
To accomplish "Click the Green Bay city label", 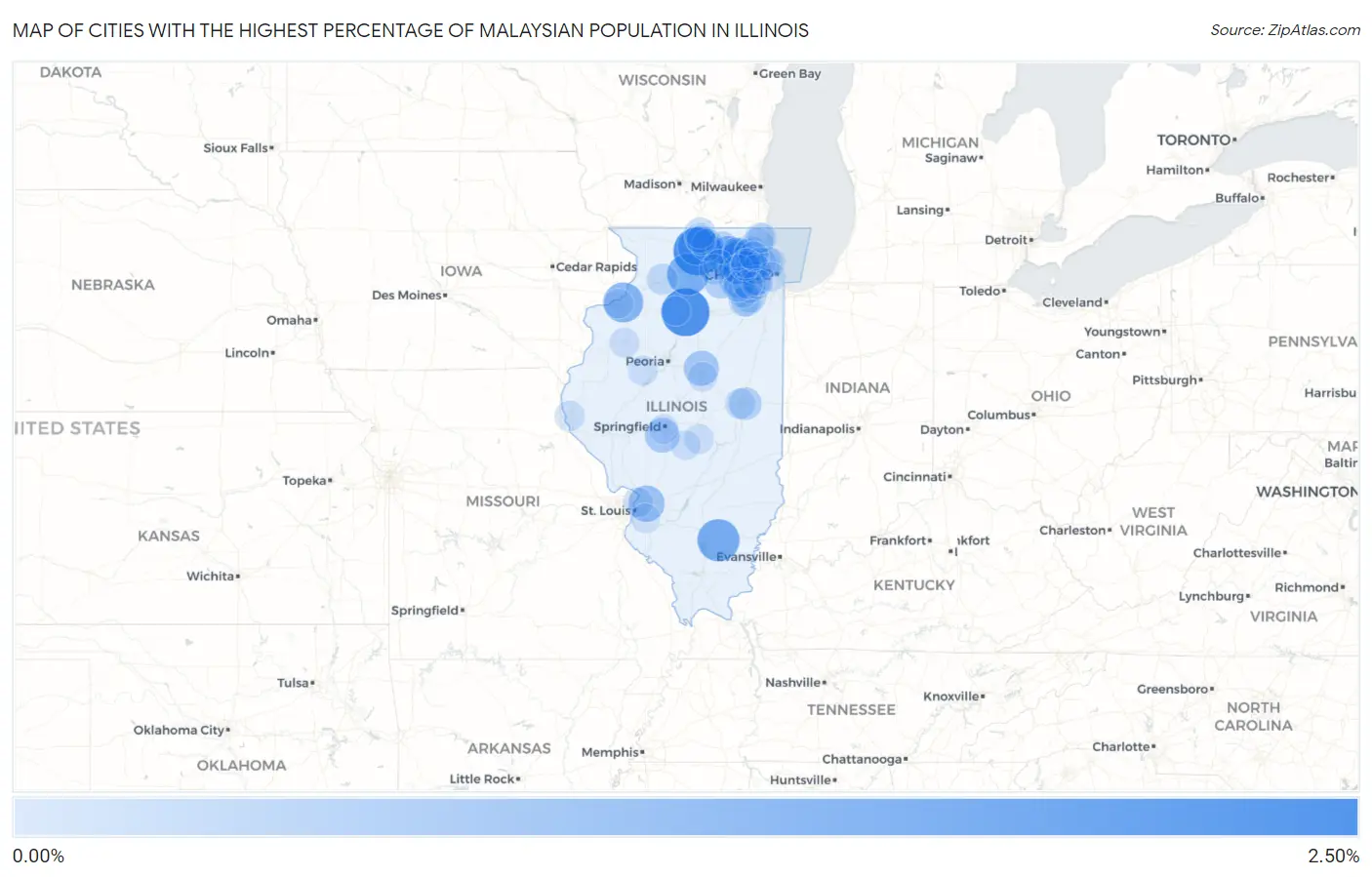I will [x=787, y=73].
